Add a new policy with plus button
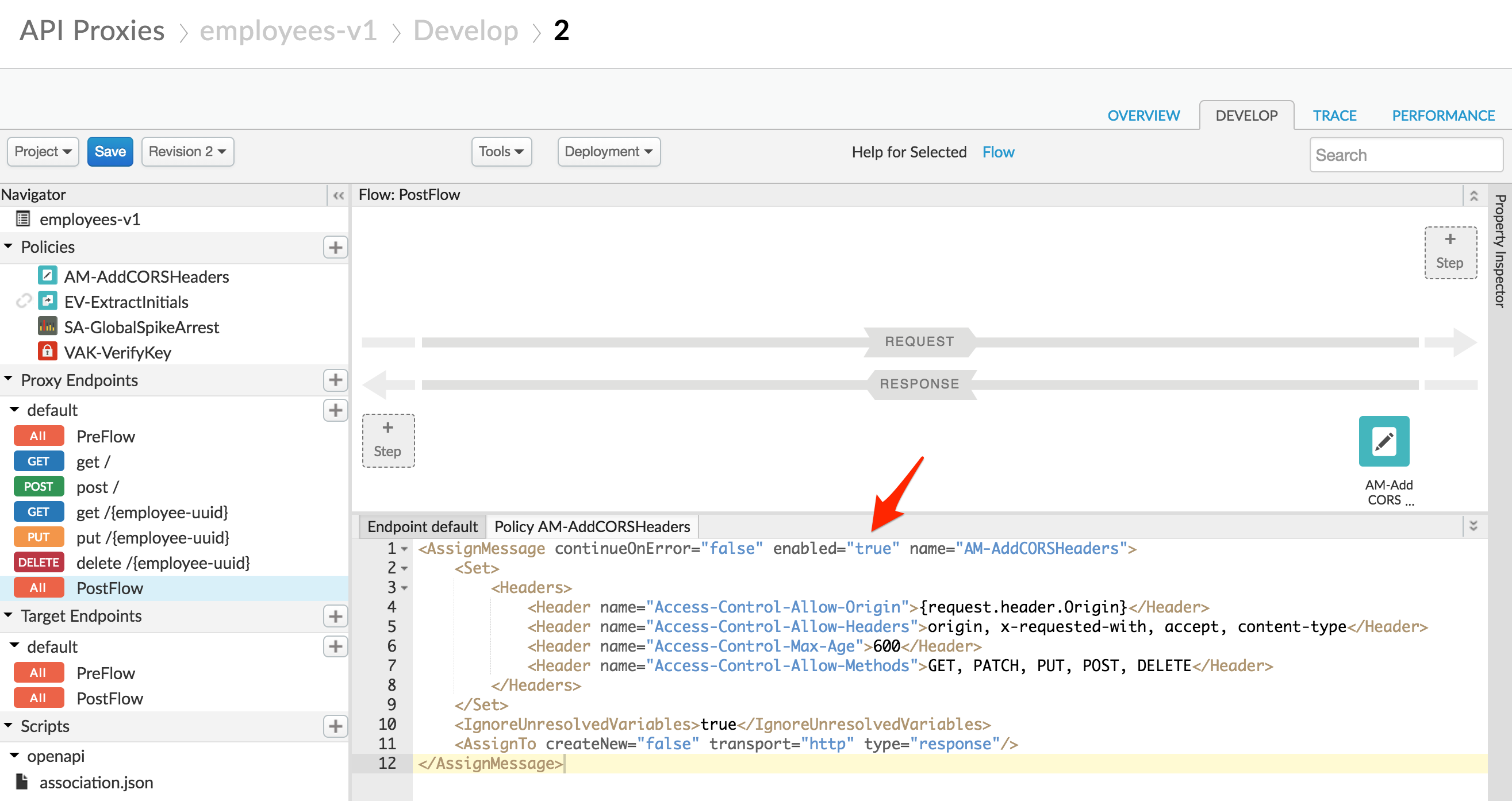This screenshot has width=1512, height=801. 335,247
